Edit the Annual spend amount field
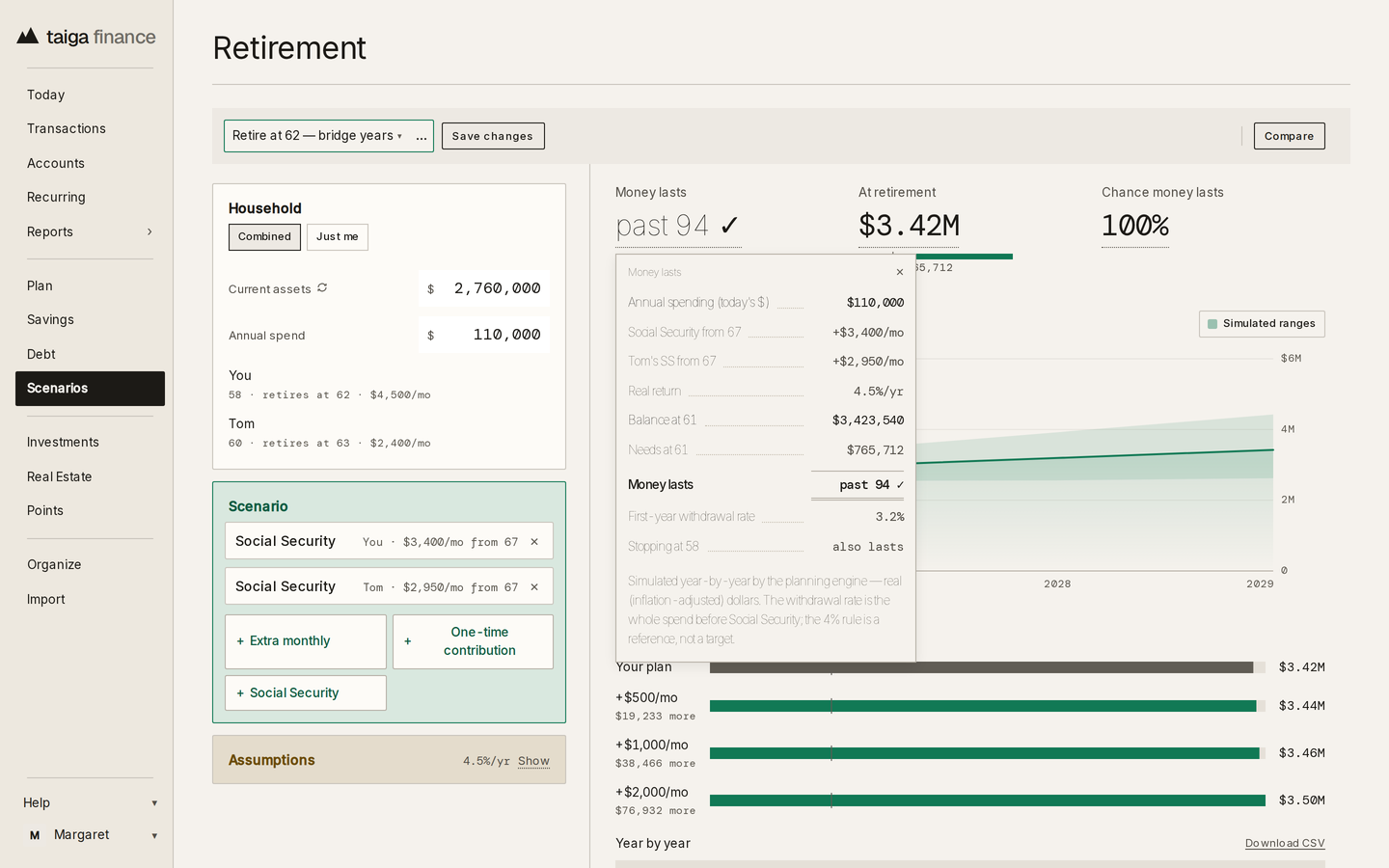 (484, 335)
